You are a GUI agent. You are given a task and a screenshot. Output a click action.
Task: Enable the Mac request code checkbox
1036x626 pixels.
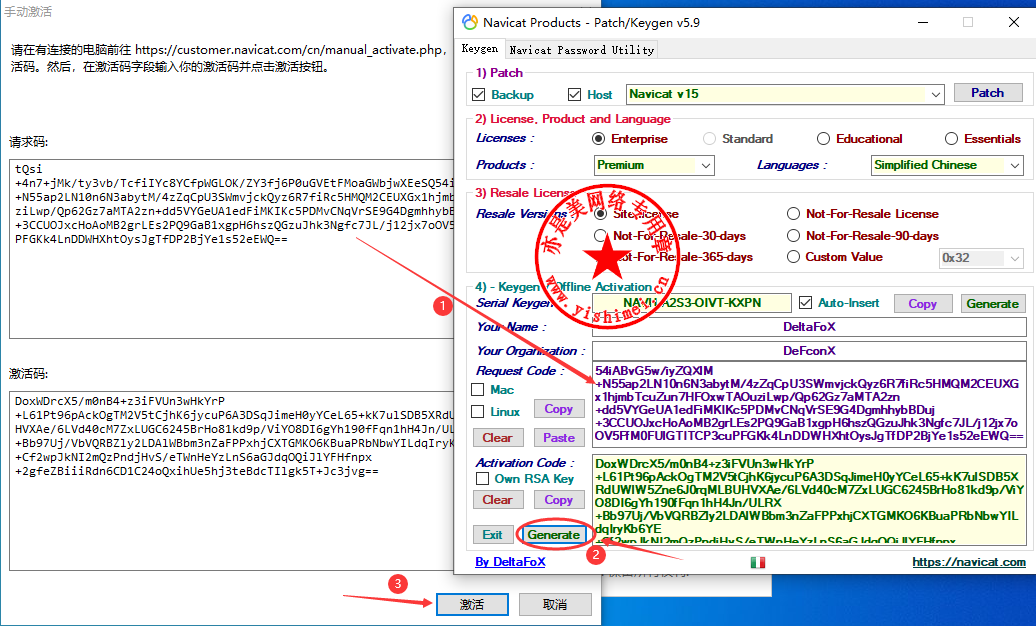[x=478, y=389]
